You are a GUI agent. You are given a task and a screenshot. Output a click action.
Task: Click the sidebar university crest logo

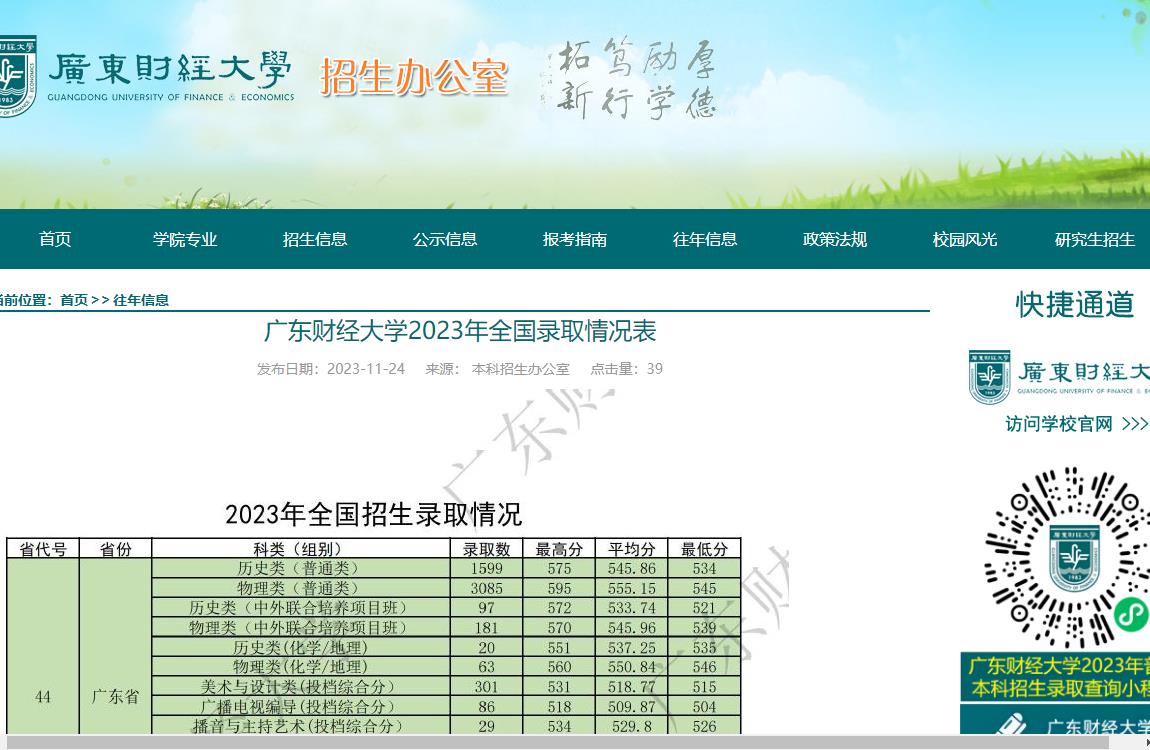click(989, 377)
